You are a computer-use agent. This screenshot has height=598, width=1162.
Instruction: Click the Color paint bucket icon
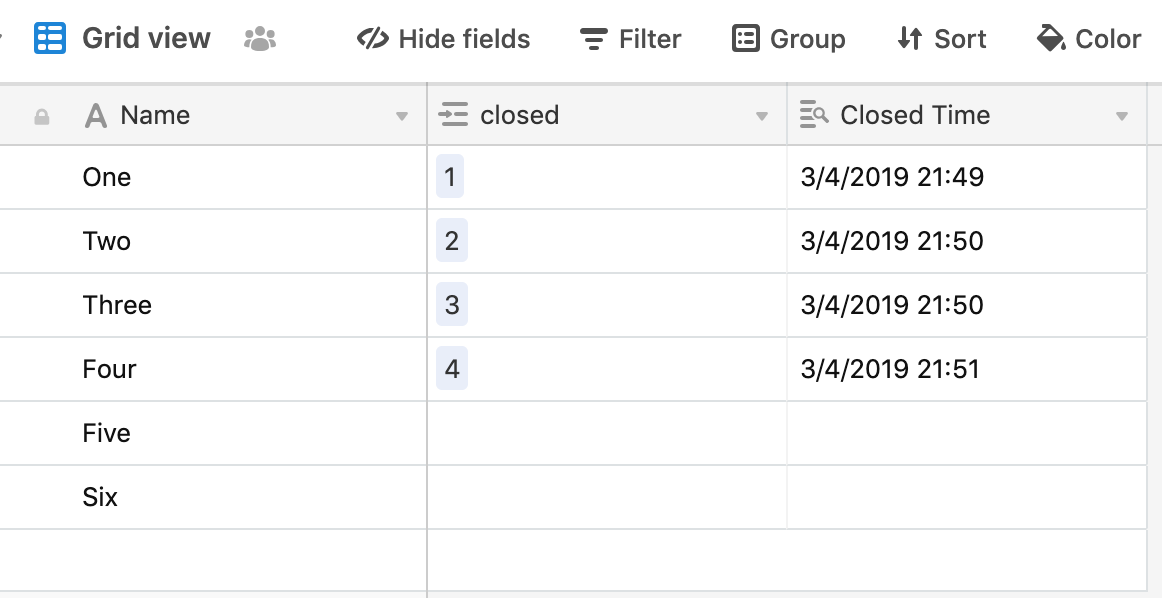pyautogui.click(x=1050, y=39)
